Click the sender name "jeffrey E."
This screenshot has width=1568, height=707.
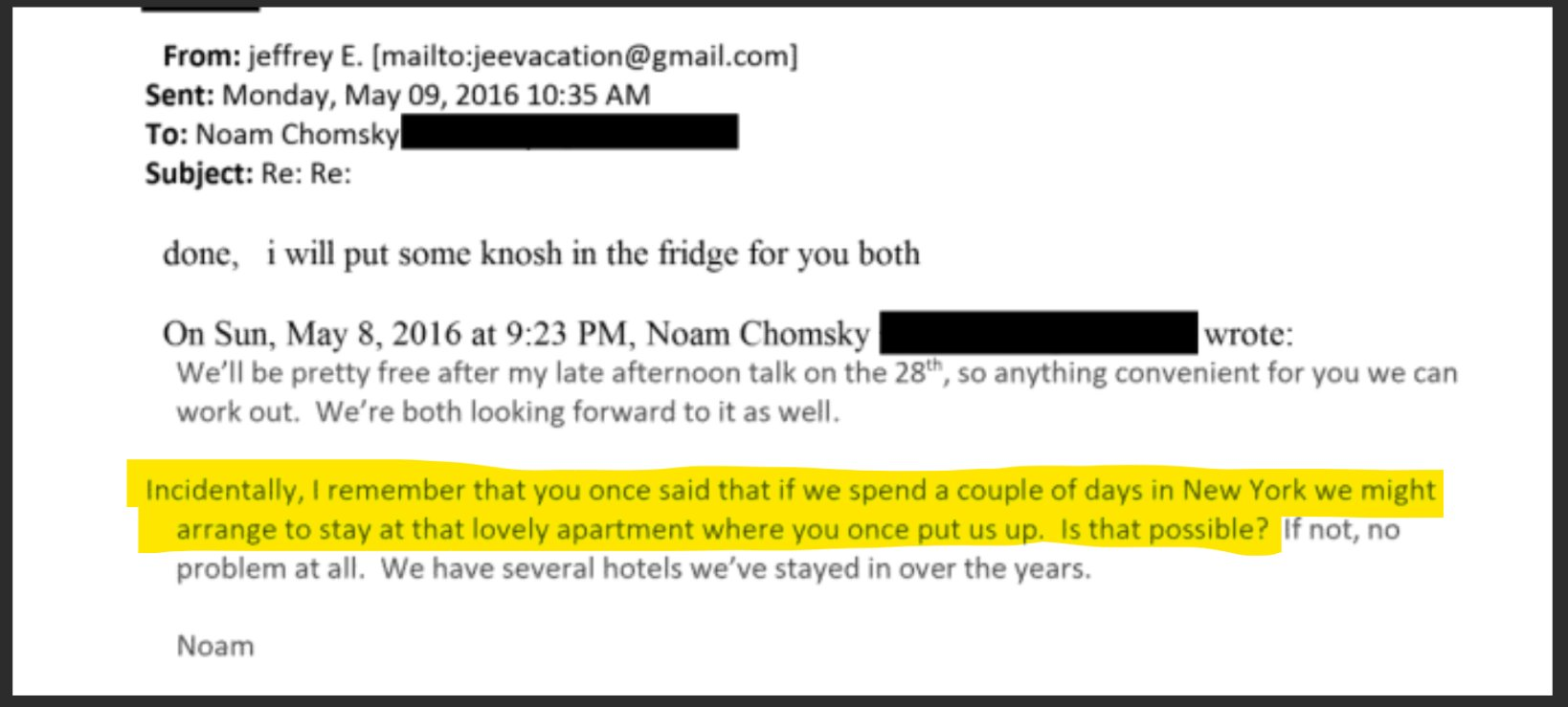pos(305,56)
